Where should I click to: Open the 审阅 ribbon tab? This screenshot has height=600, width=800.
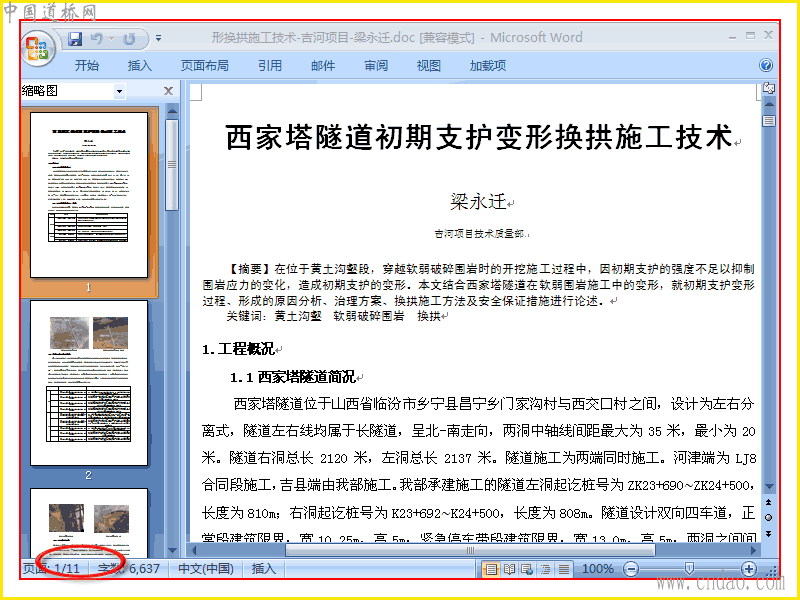376,65
